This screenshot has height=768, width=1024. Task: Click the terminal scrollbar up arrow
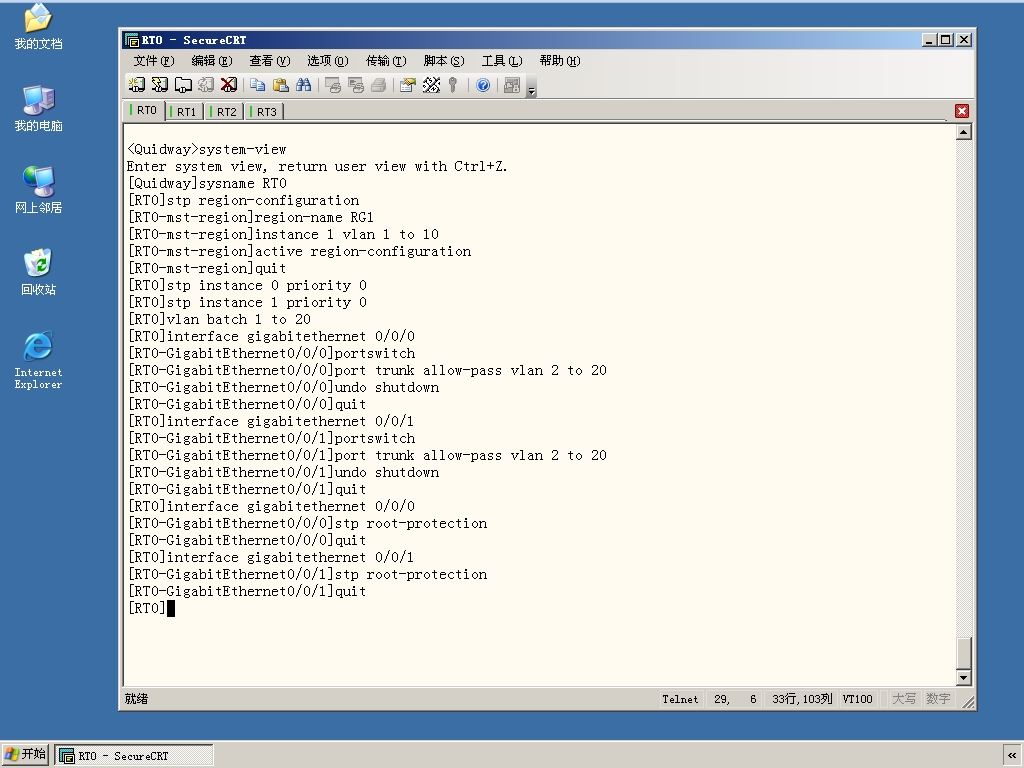pyautogui.click(x=963, y=133)
